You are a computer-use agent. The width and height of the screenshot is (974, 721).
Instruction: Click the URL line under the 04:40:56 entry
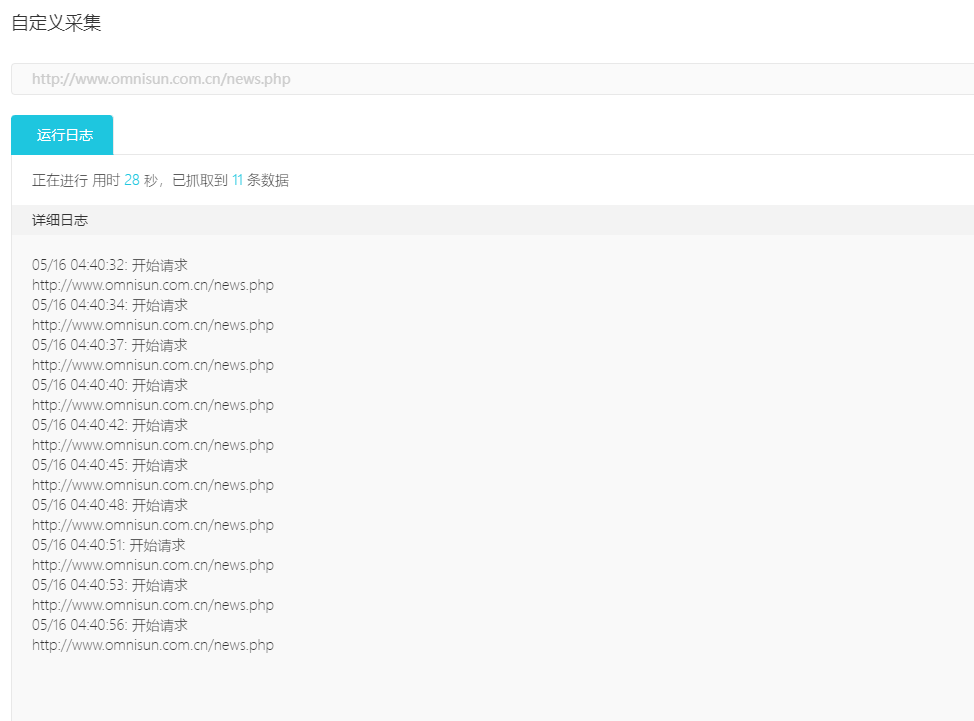click(153, 645)
